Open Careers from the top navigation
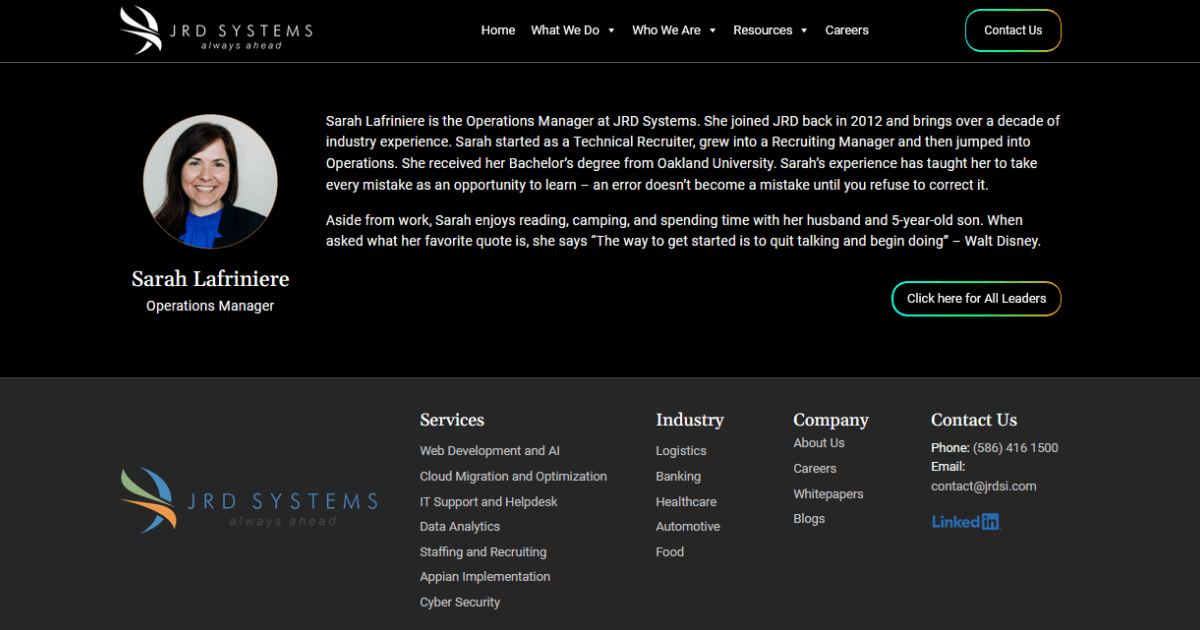Viewport: 1200px width, 630px height. tap(847, 30)
